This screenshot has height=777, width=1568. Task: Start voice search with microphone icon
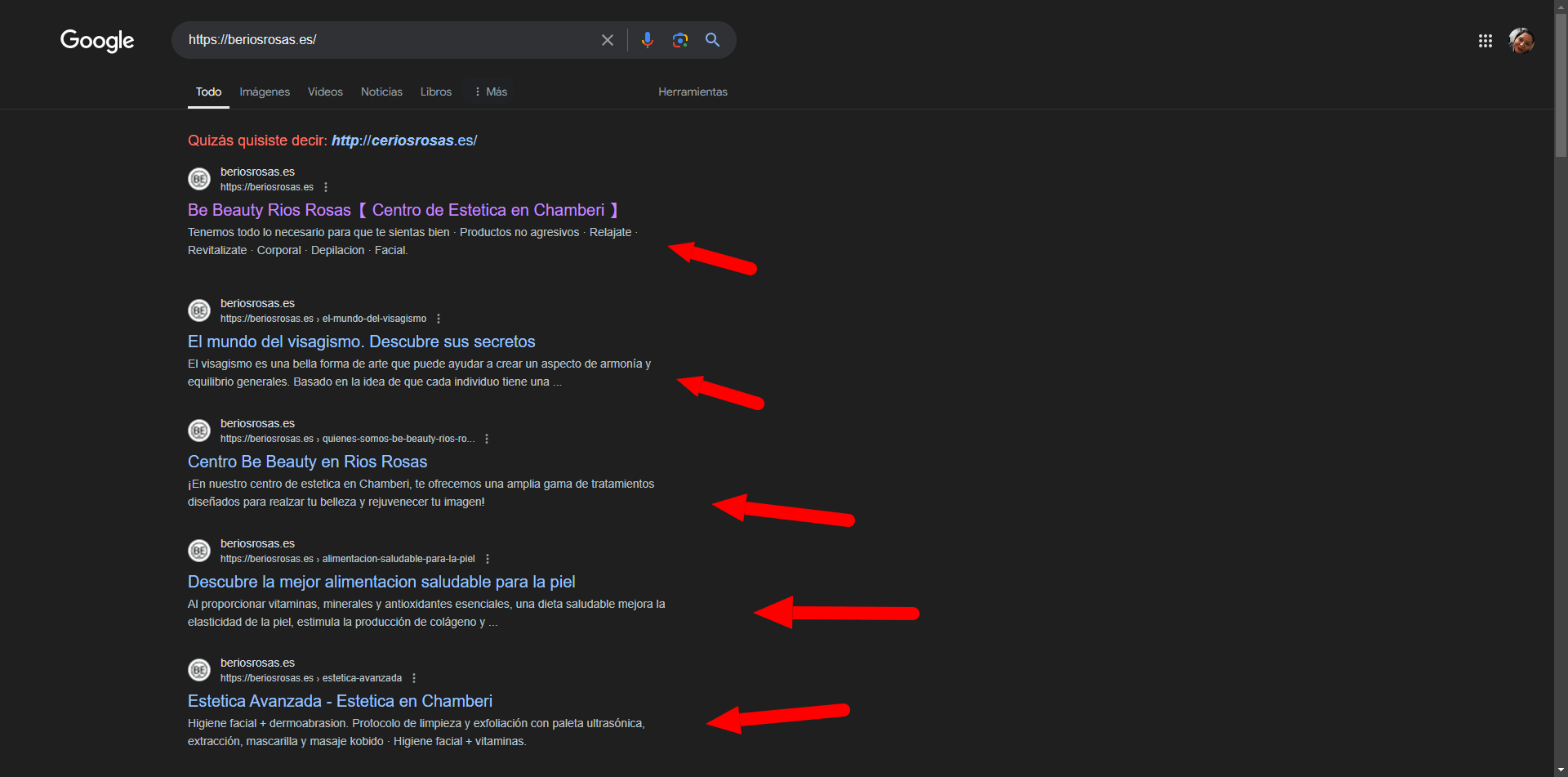point(648,40)
